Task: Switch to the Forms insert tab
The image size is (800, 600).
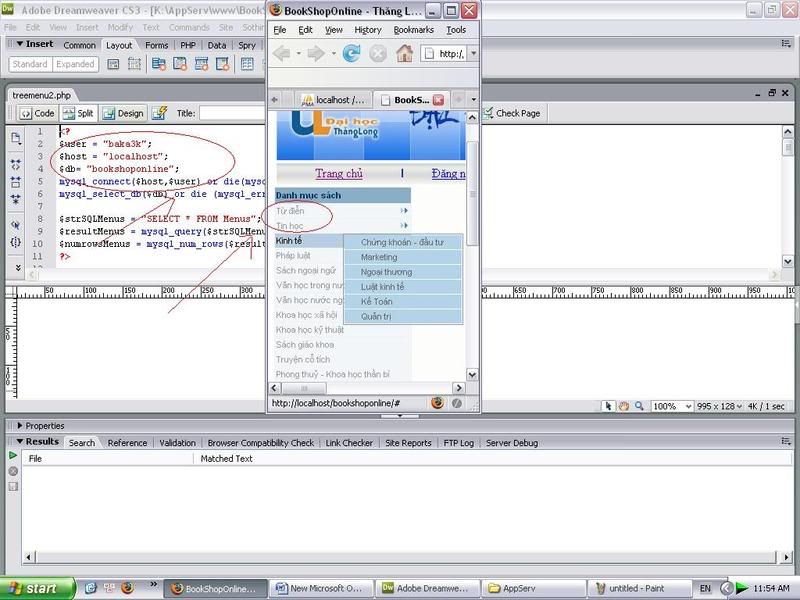Action: point(156,45)
